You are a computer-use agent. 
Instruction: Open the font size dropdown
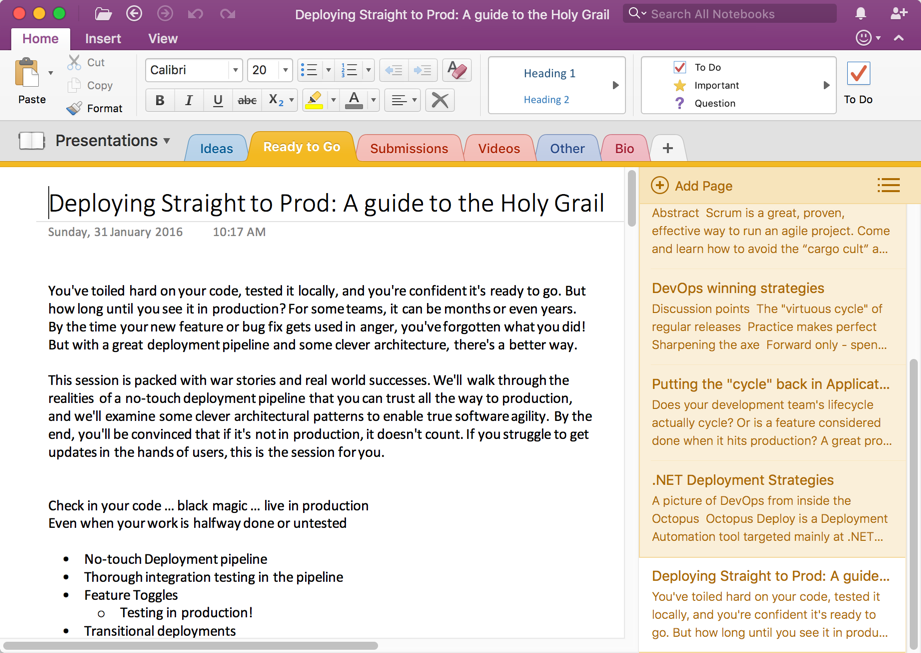[268, 70]
